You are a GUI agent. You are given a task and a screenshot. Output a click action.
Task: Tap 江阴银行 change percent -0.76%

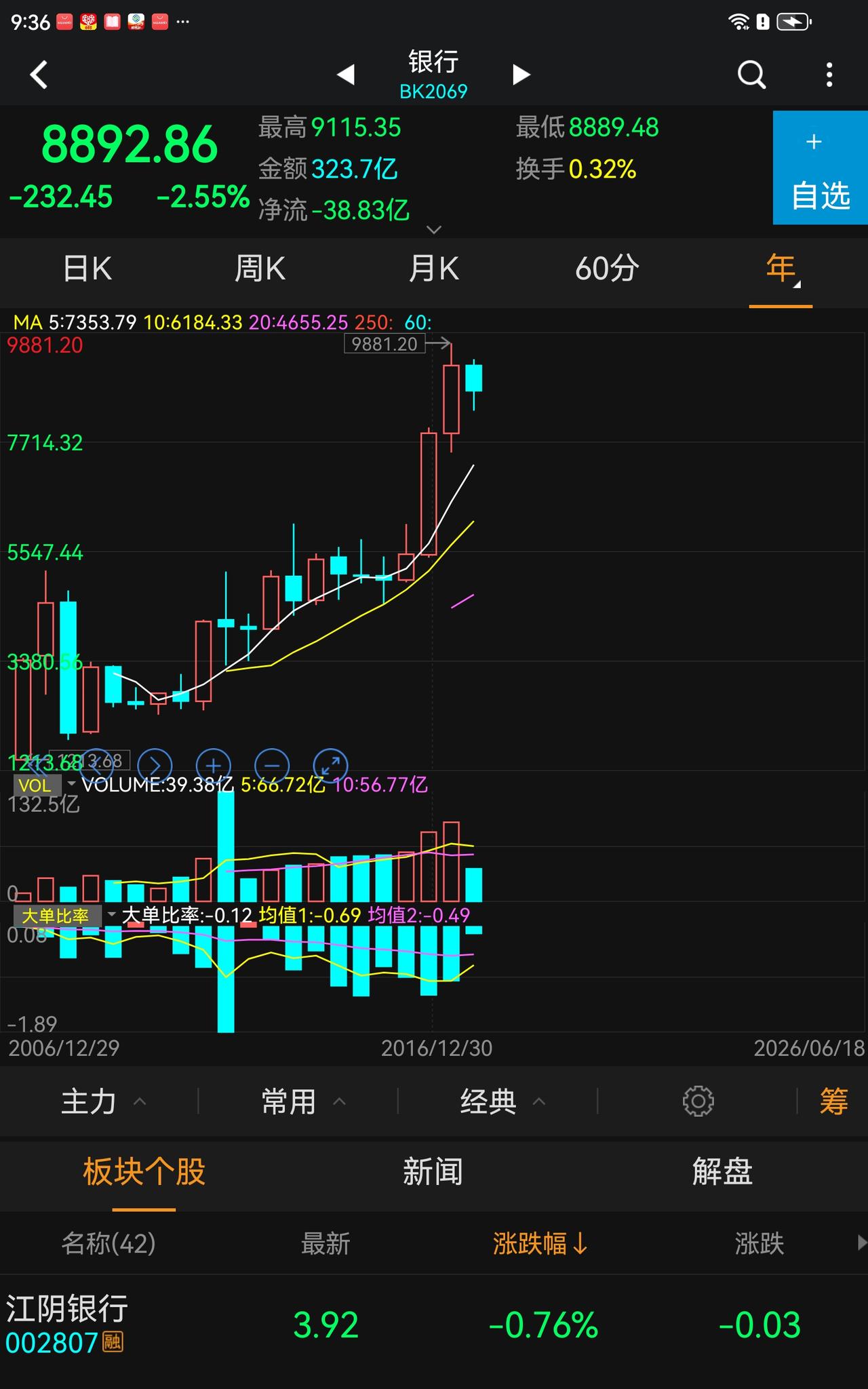pos(543,1325)
